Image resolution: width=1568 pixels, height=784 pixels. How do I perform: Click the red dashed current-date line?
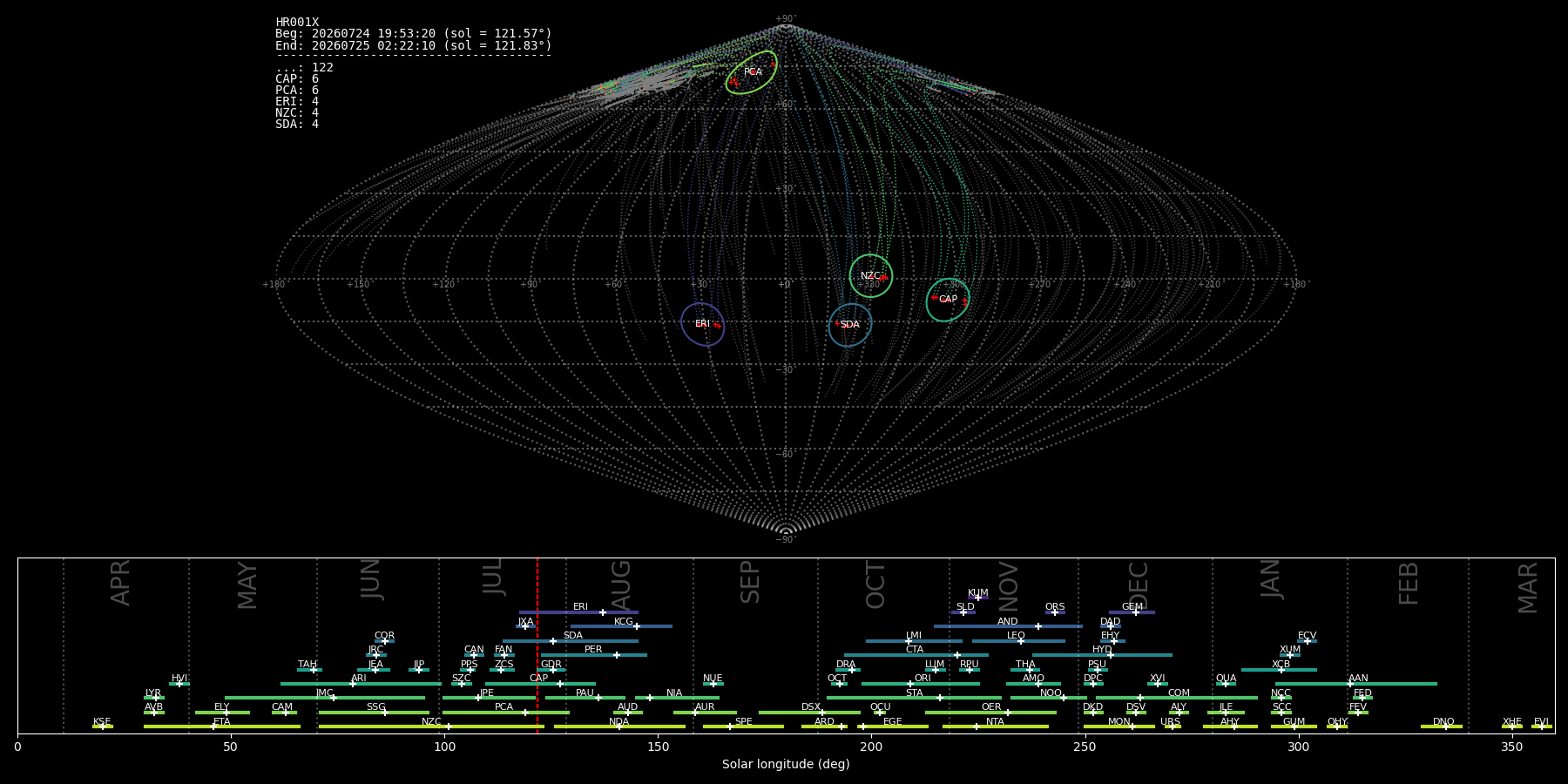pos(537,645)
